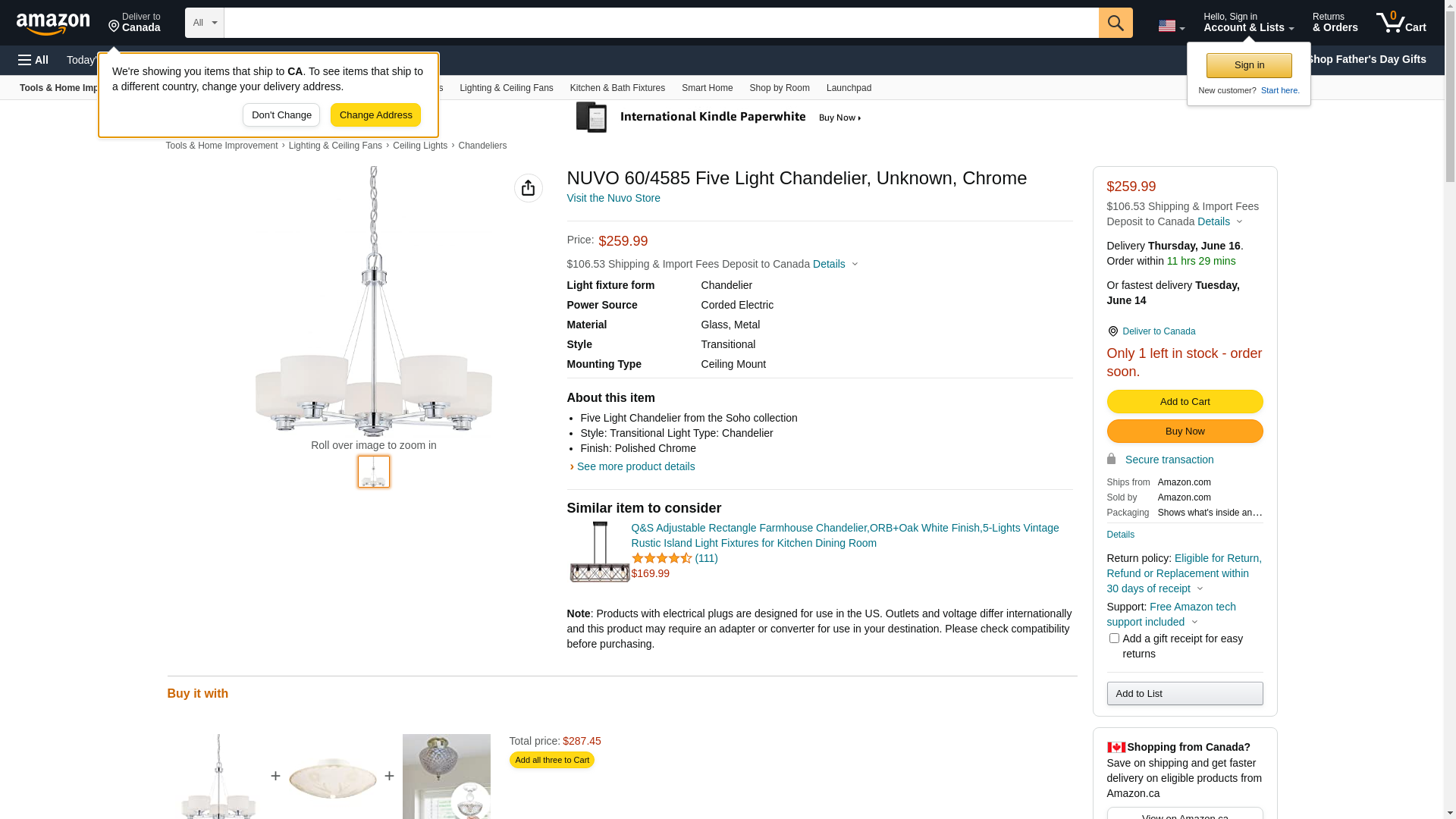Expand Details under the product price
This screenshot has width=1456, height=819.
pyautogui.click(x=835, y=264)
